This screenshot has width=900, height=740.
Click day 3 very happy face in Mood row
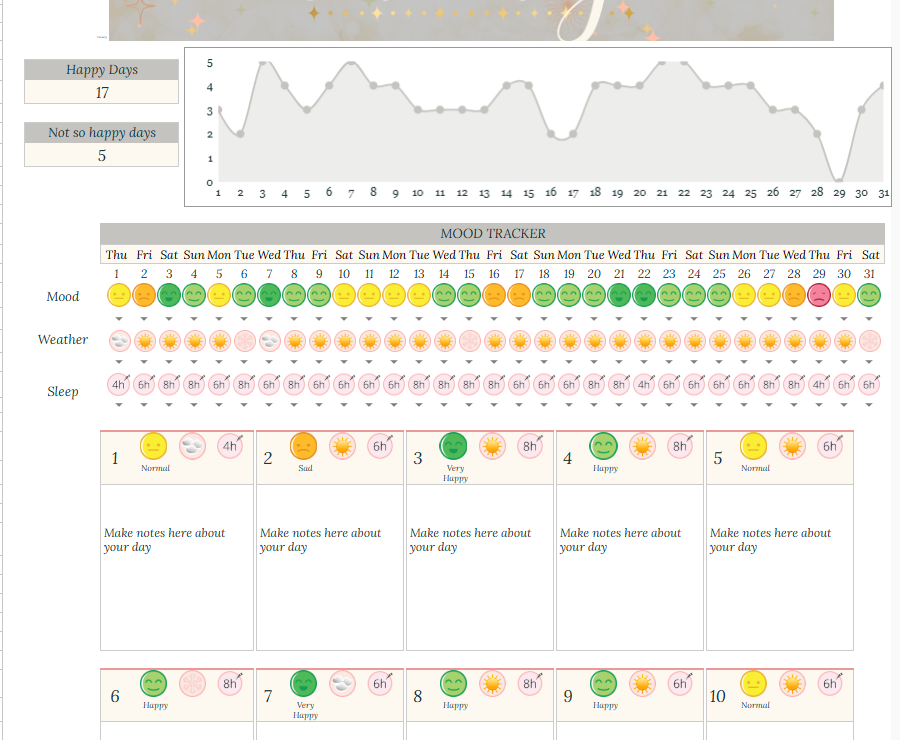[169, 296]
